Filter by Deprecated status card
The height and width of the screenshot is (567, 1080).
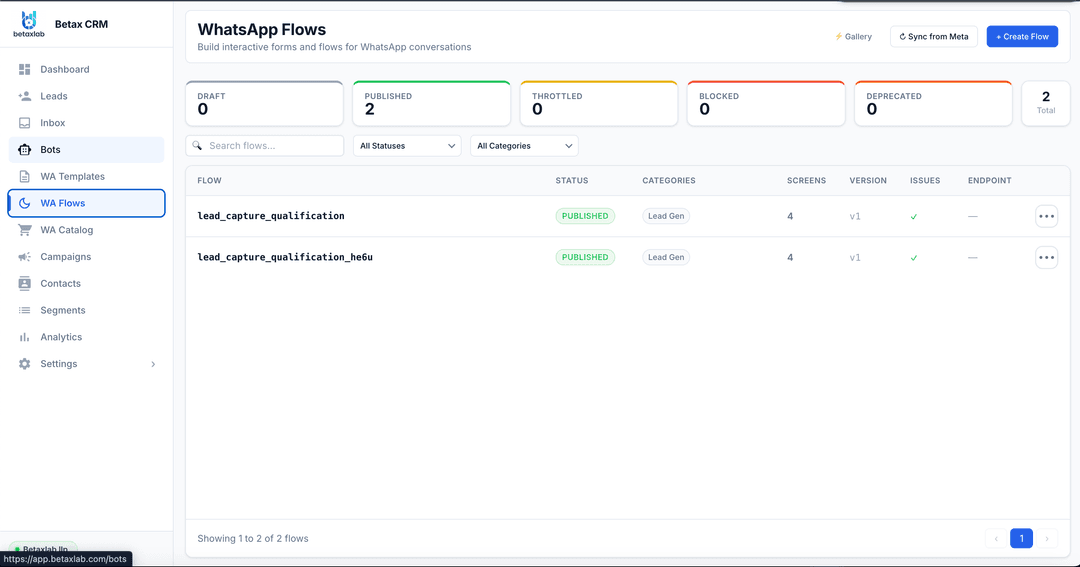[934, 103]
